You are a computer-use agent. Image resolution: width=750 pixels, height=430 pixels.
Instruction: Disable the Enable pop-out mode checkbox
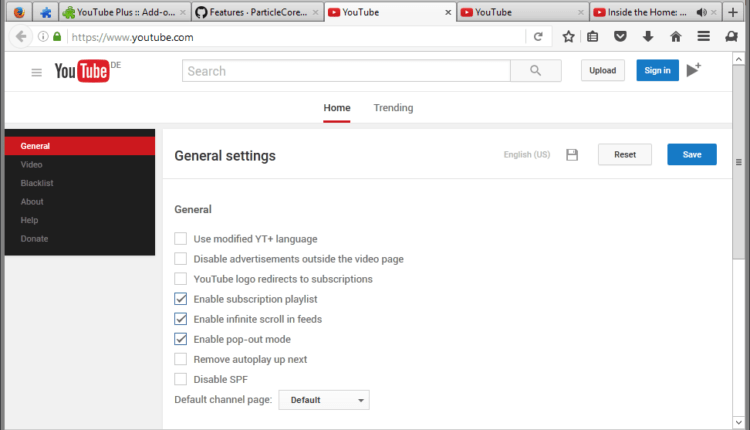coord(180,339)
